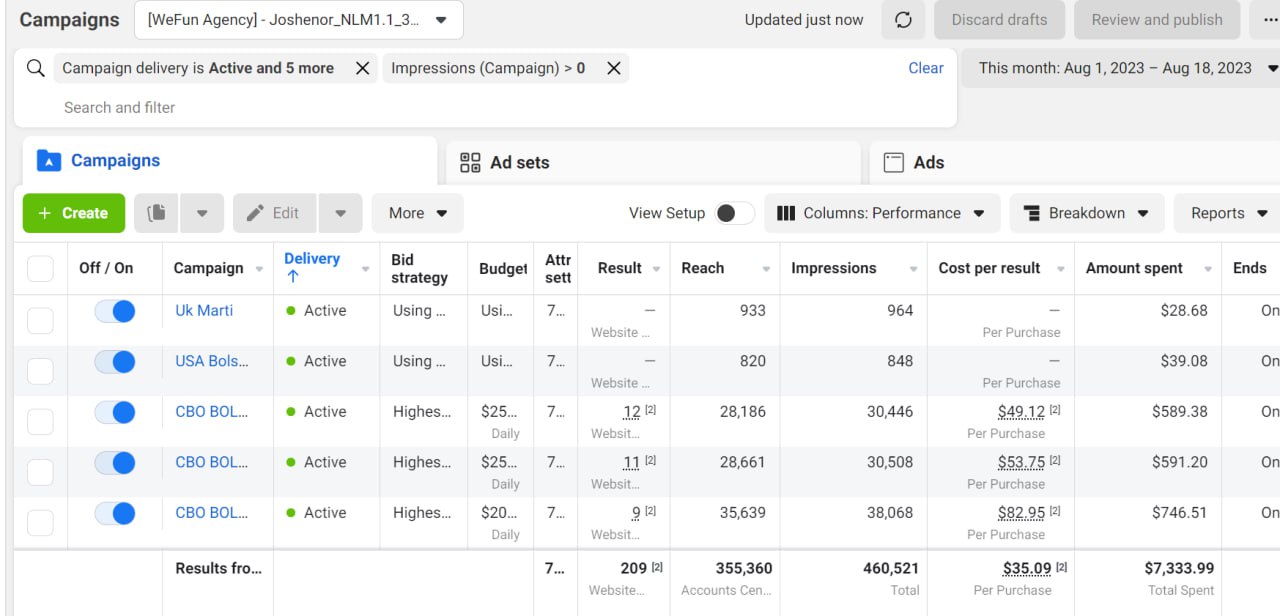Check the checkbox for the $591.20 row
Viewport: 1280px width, 616px height.
click(40, 472)
